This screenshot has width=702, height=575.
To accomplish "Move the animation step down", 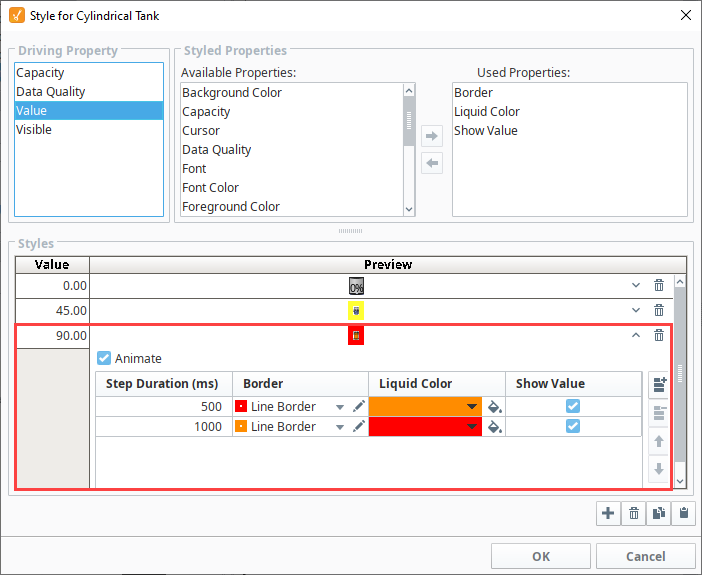I will [659, 469].
